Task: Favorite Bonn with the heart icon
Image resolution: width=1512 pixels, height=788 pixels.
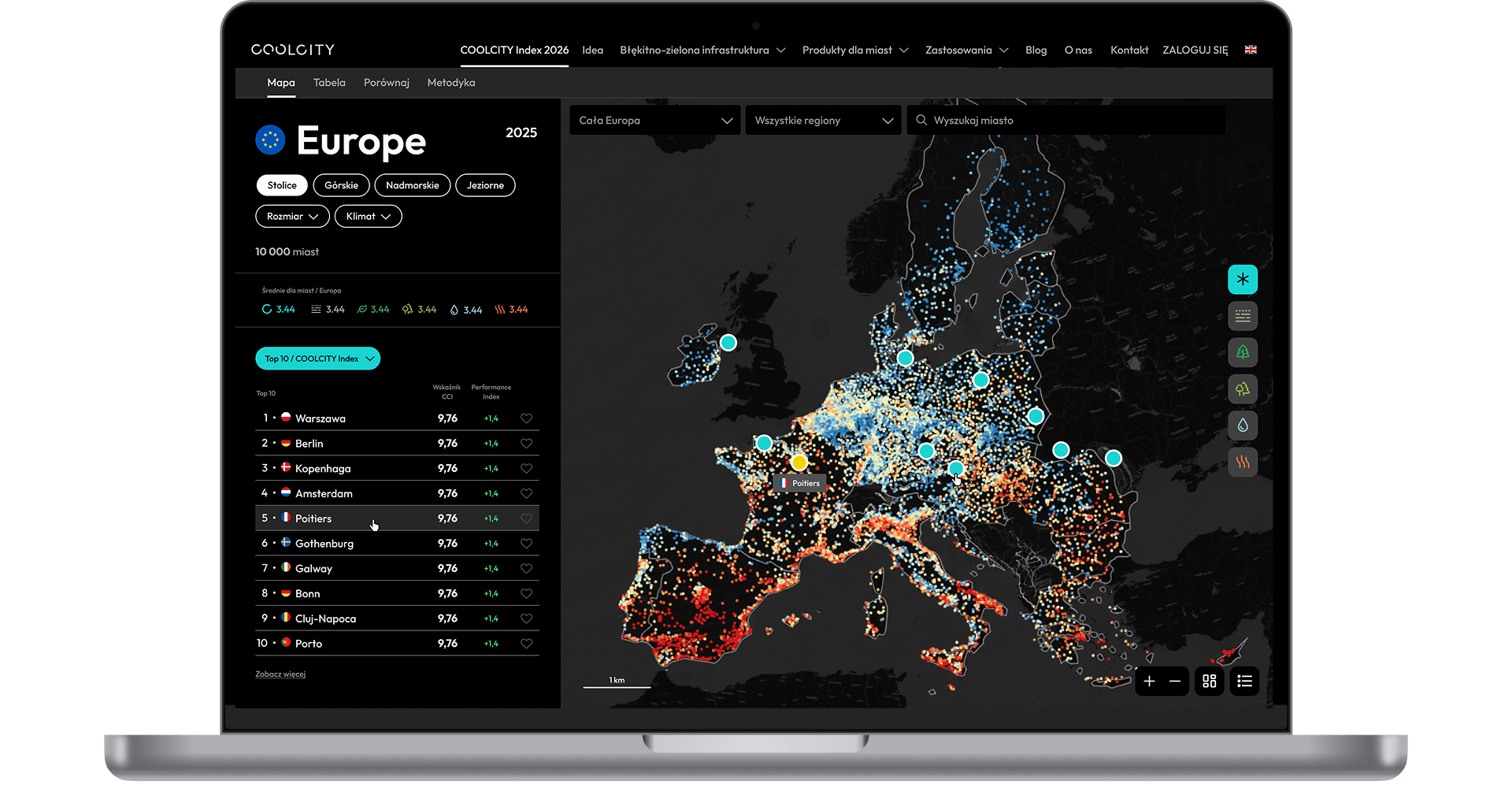Action: tap(527, 593)
